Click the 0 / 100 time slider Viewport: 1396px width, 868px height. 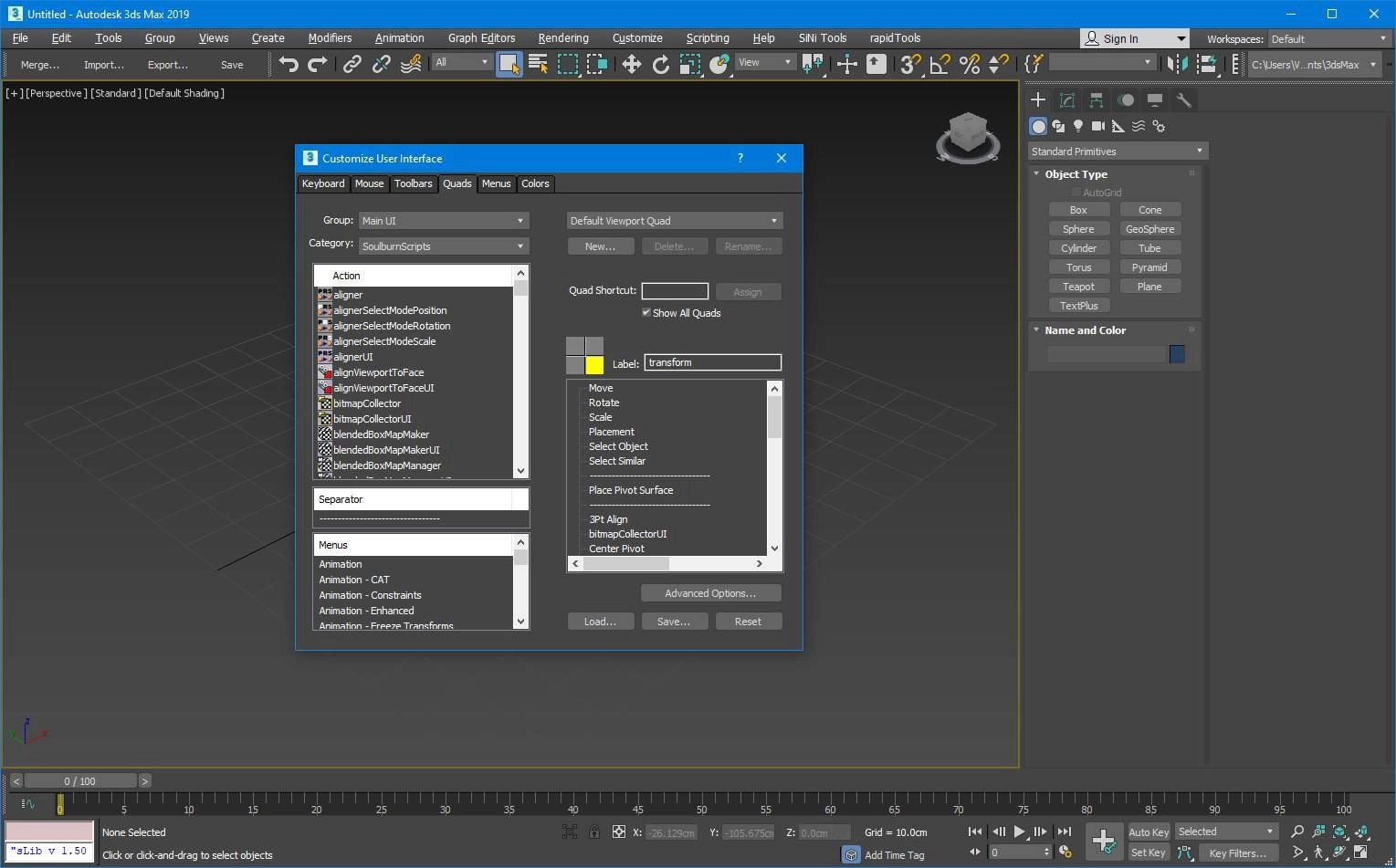coord(80,781)
